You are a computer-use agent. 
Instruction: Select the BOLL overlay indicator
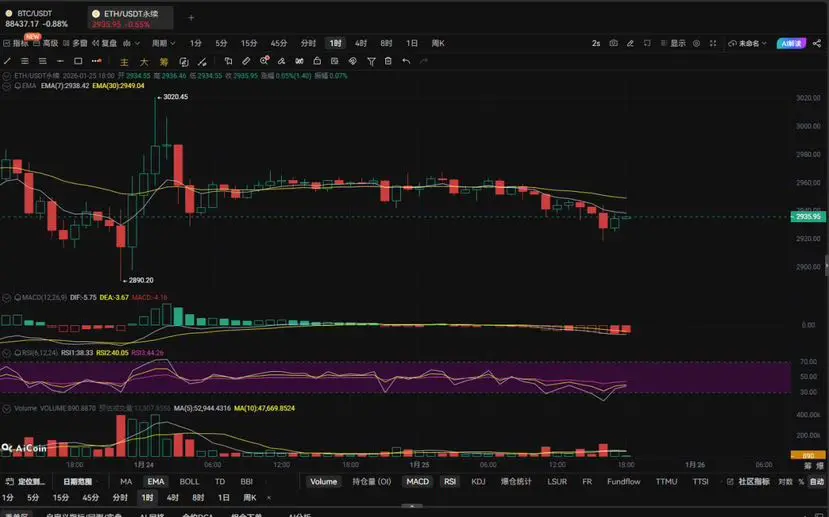tap(189, 482)
